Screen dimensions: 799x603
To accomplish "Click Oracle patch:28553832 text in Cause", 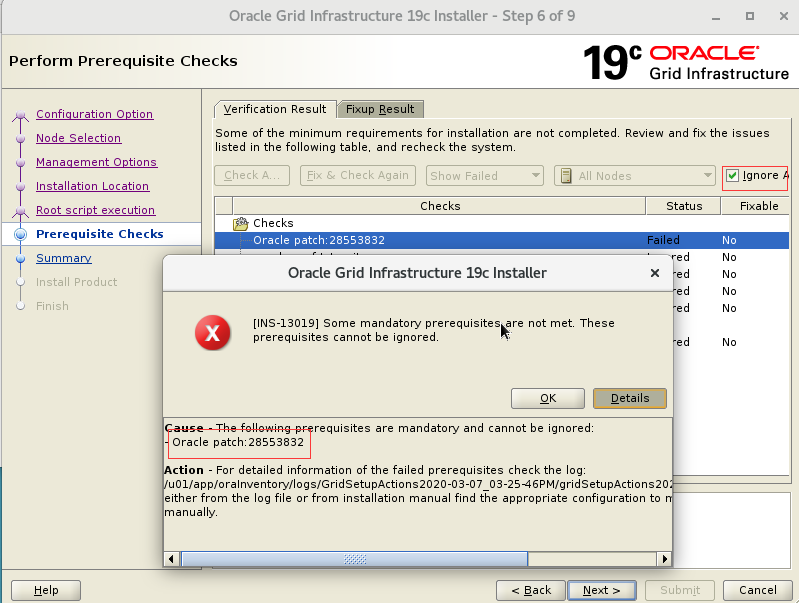I will point(238,442).
